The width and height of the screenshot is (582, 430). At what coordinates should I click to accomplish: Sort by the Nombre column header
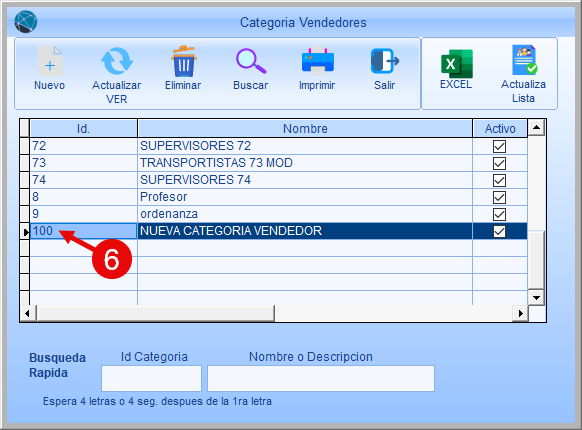click(x=305, y=128)
